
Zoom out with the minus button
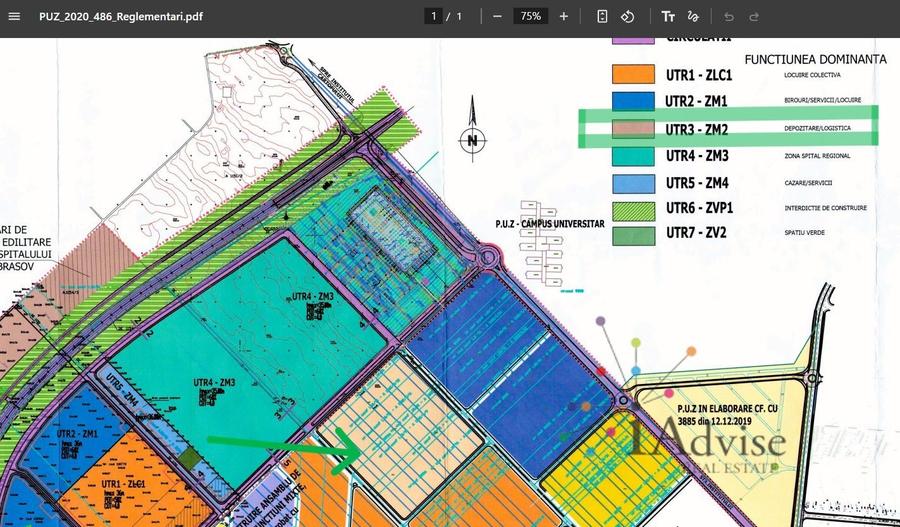point(497,16)
